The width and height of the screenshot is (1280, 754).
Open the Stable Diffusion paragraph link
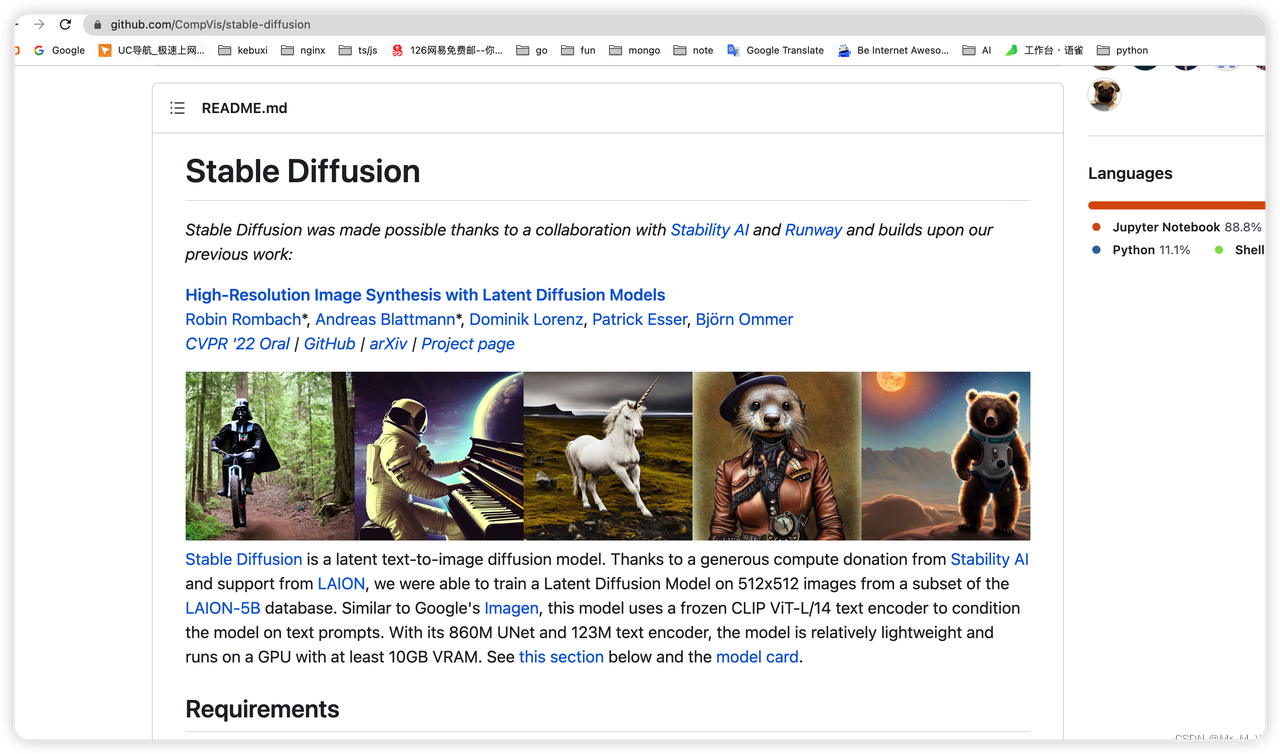(243, 560)
